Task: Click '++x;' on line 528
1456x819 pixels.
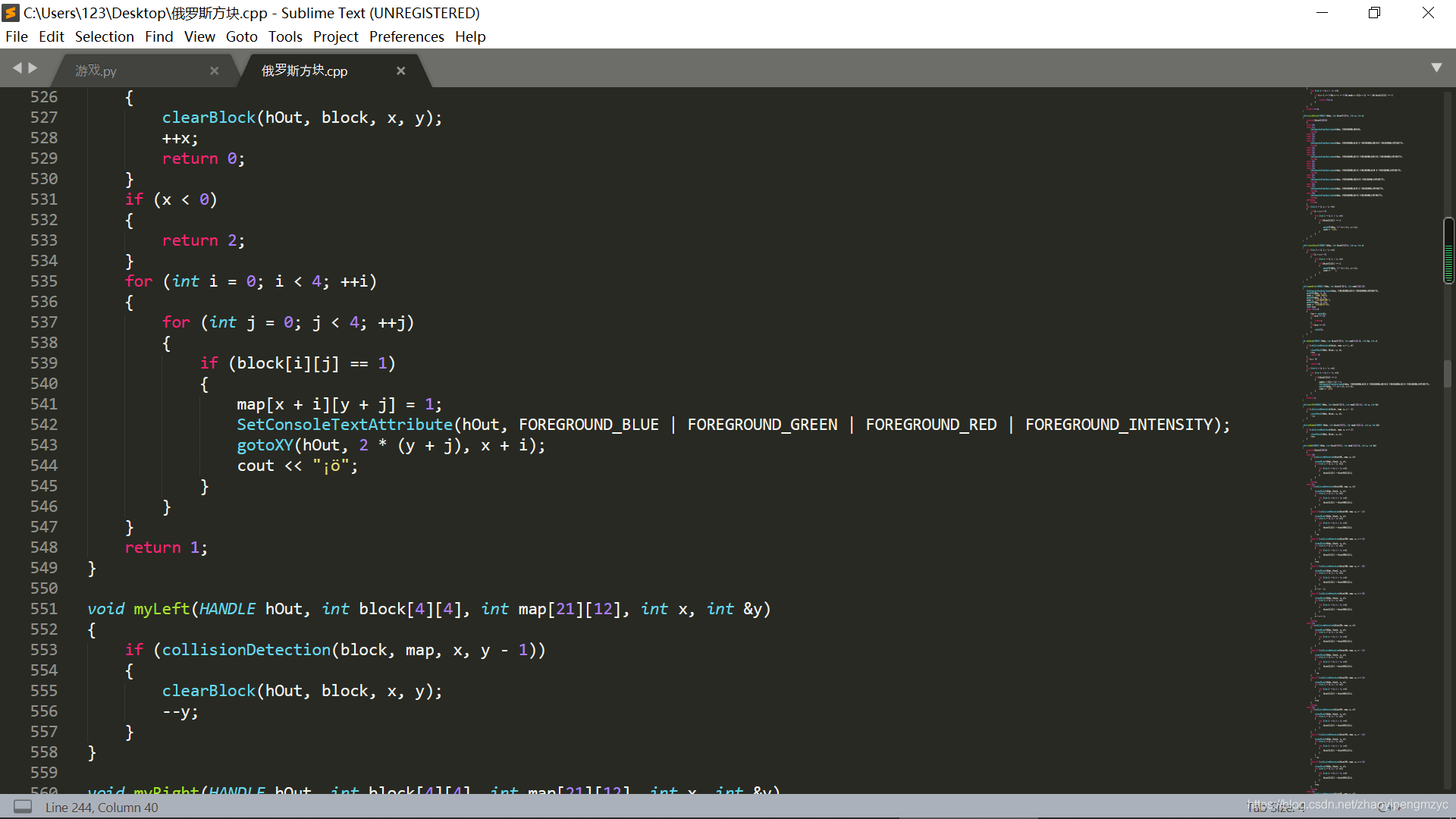Action: click(180, 138)
